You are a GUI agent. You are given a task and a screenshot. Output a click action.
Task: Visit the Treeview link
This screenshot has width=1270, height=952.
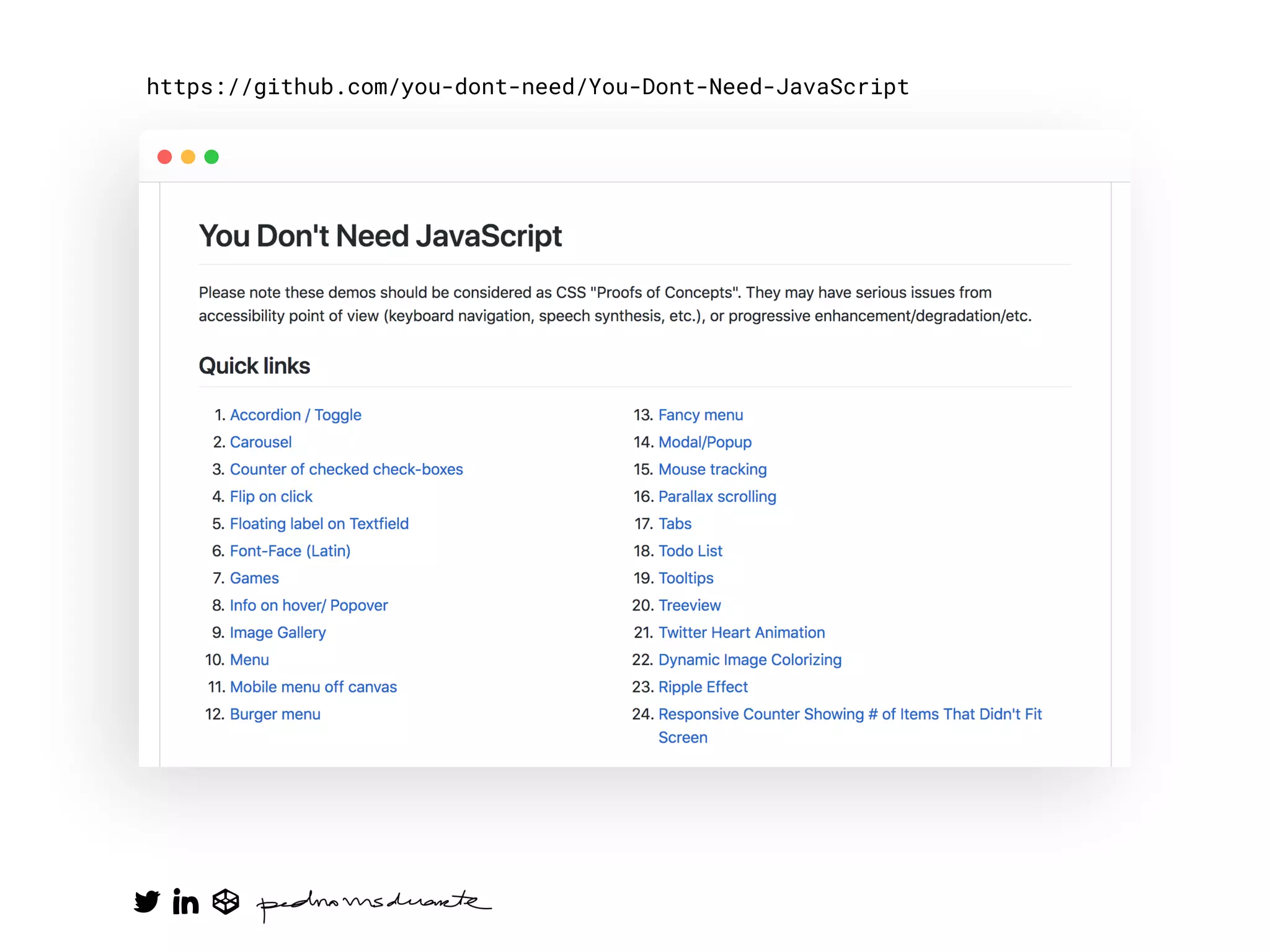(x=690, y=606)
